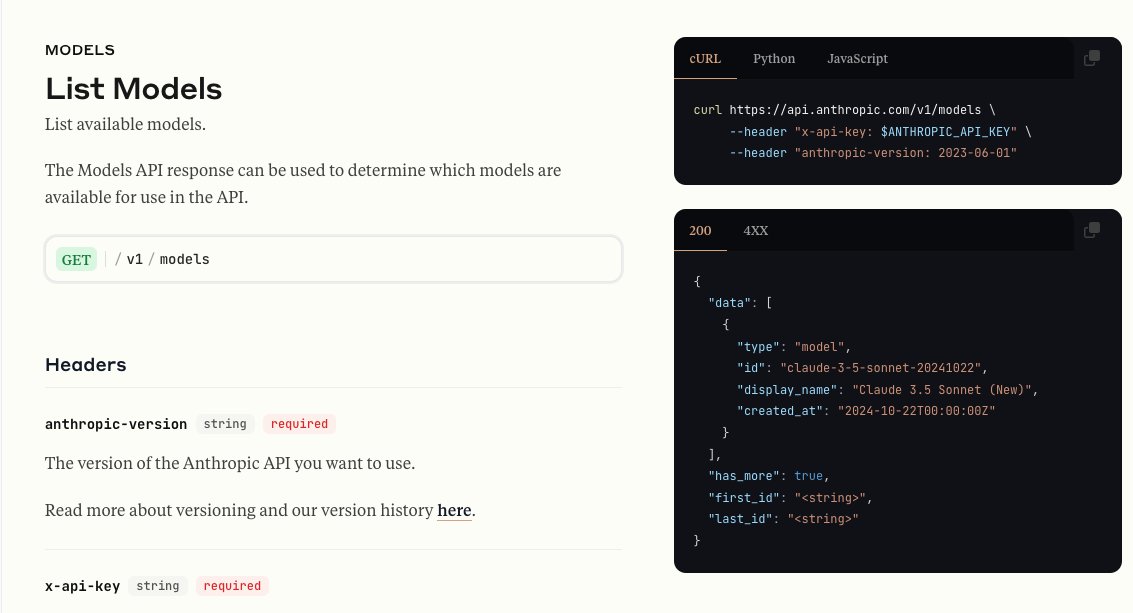1133x613 pixels.
Task: Click the v1 path segment
Action: pyautogui.click(x=134, y=260)
